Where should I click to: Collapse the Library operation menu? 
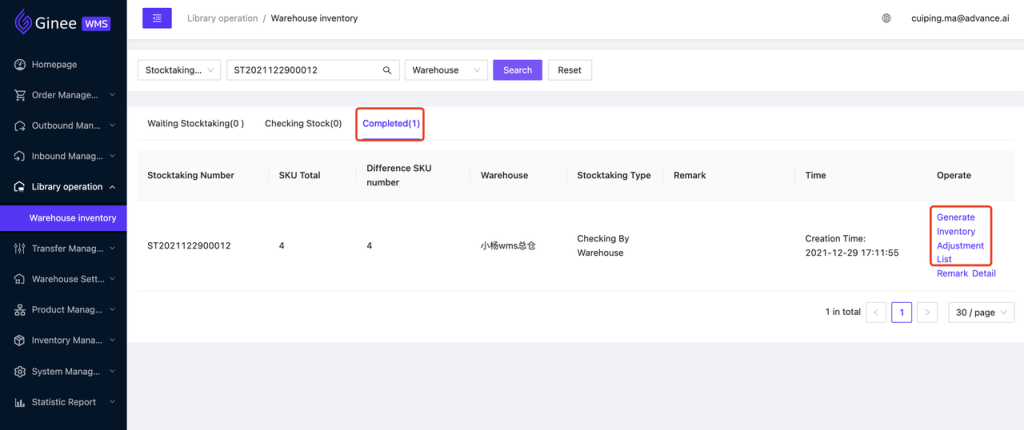click(63, 187)
